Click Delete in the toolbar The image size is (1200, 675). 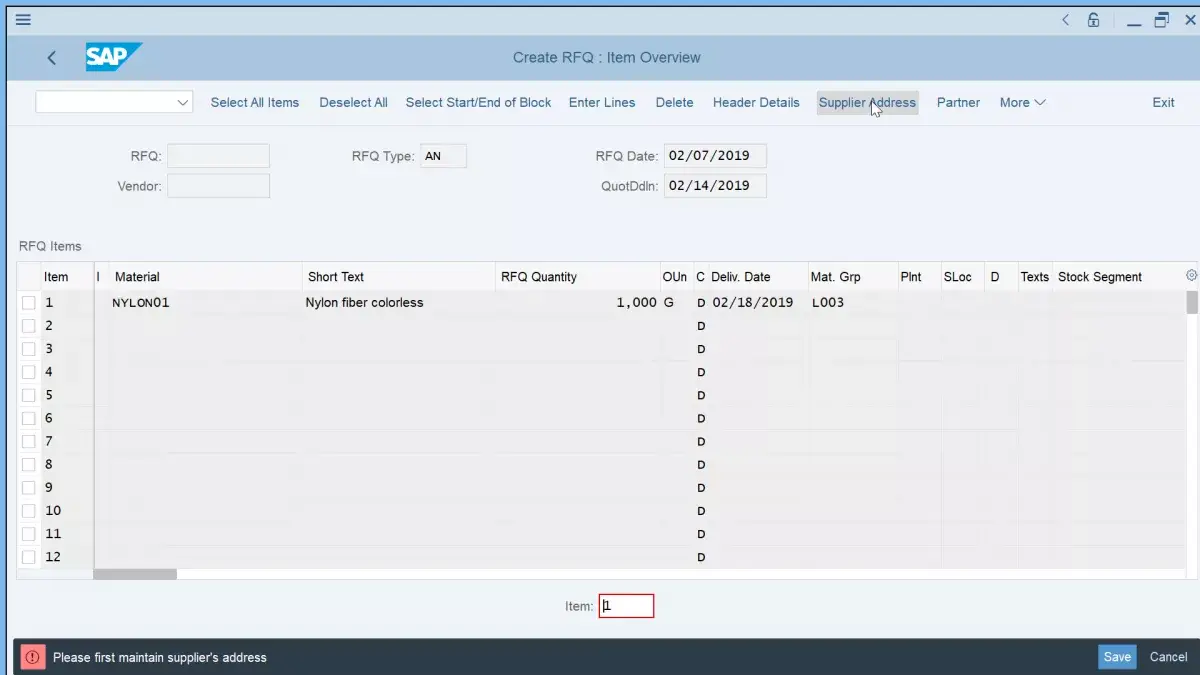point(674,102)
